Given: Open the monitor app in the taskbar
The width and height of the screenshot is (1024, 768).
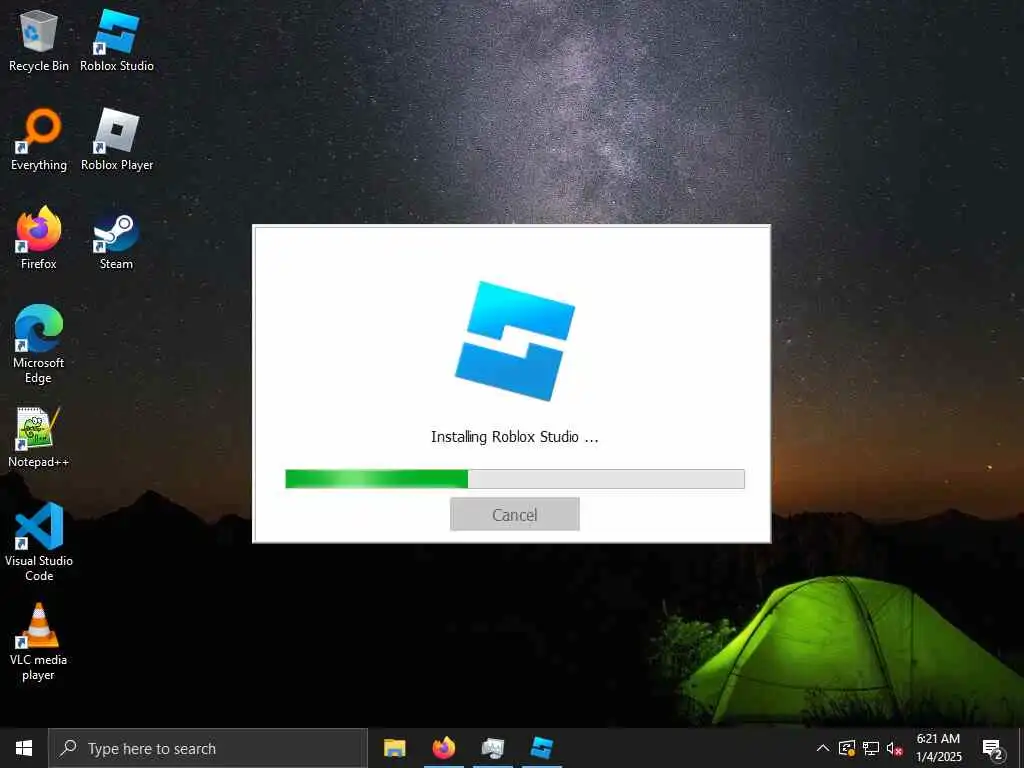Looking at the screenshot, I should (492, 748).
